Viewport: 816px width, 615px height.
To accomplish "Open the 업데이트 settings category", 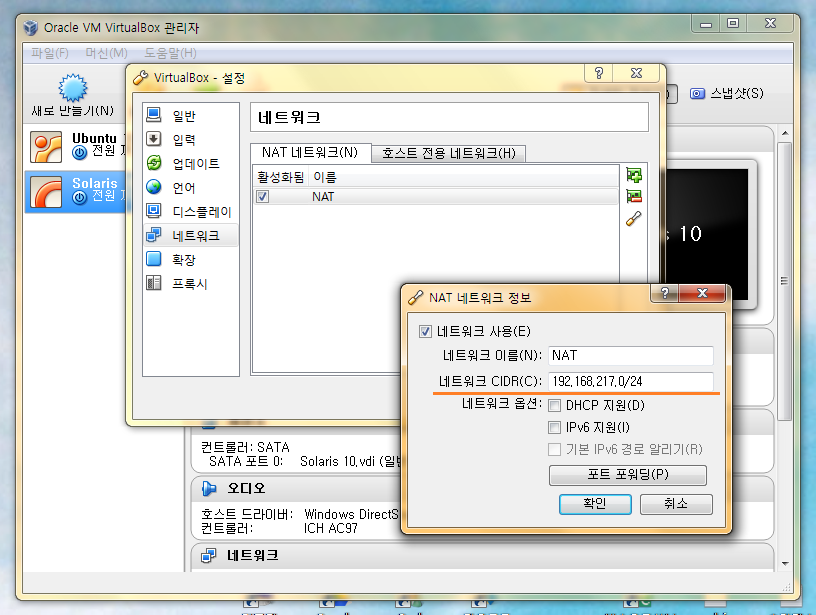I will [x=190, y=163].
